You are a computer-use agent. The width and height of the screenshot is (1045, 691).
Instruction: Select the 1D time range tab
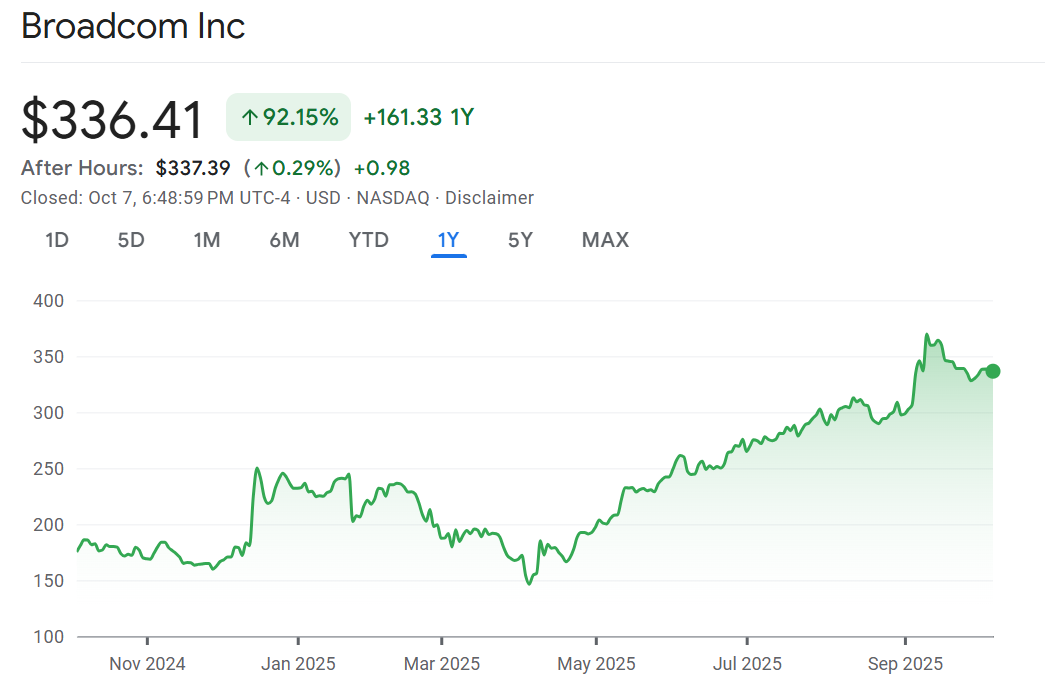[x=57, y=240]
